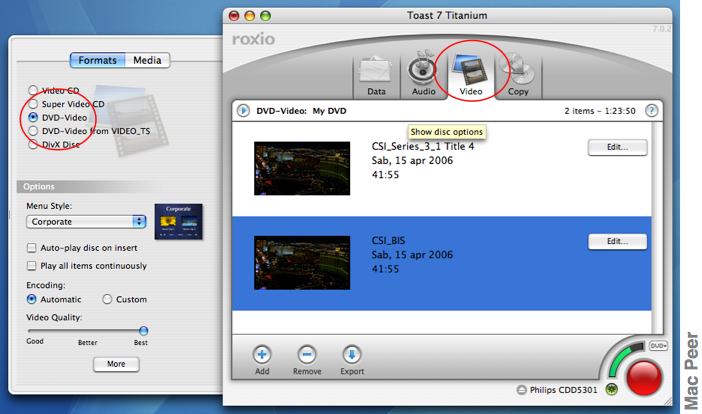Select Automatic encoding
The image size is (702, 414).
(31, 299)
